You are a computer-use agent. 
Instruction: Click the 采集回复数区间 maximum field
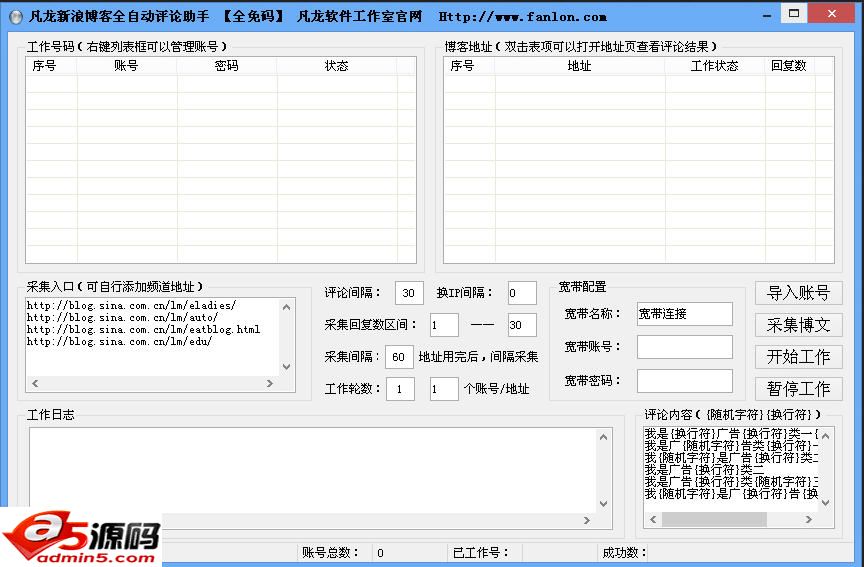522,325
